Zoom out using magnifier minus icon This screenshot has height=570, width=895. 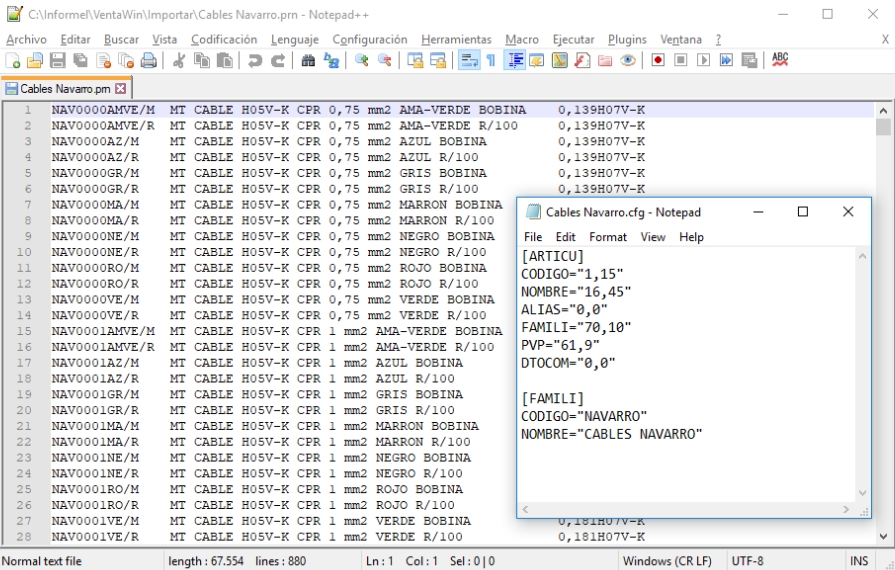tap(385, 60)
